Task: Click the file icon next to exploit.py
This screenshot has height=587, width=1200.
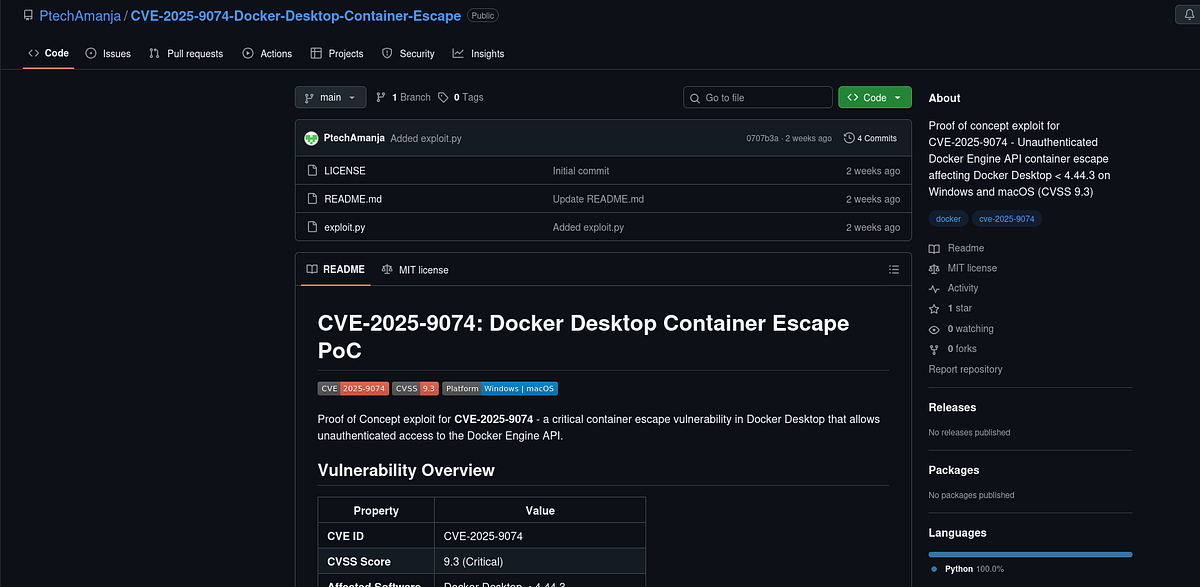Action: (312, 227)
